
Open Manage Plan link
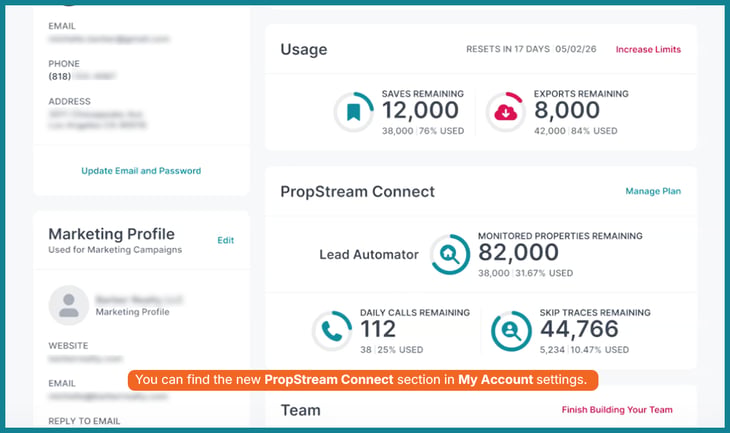[x=653, y=191]
